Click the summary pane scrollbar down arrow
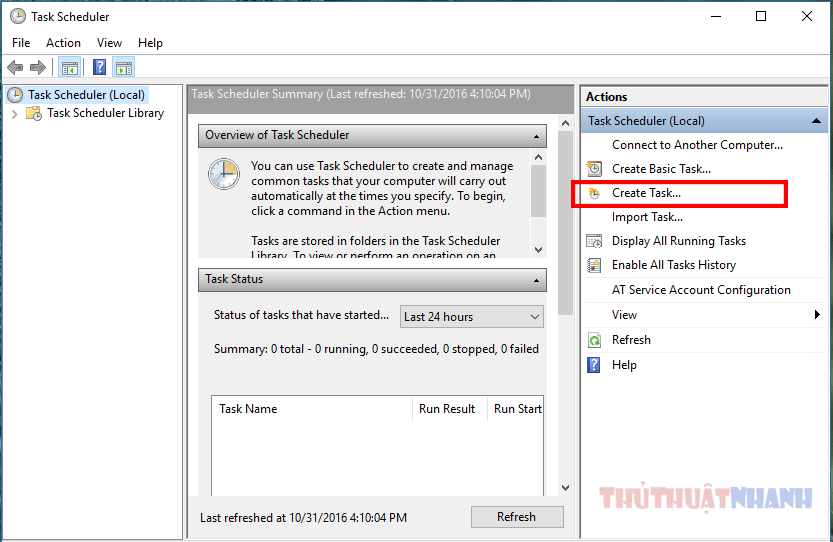Image resolution: width=833 pixels, height=542 pixels. [x=565, y=488]
